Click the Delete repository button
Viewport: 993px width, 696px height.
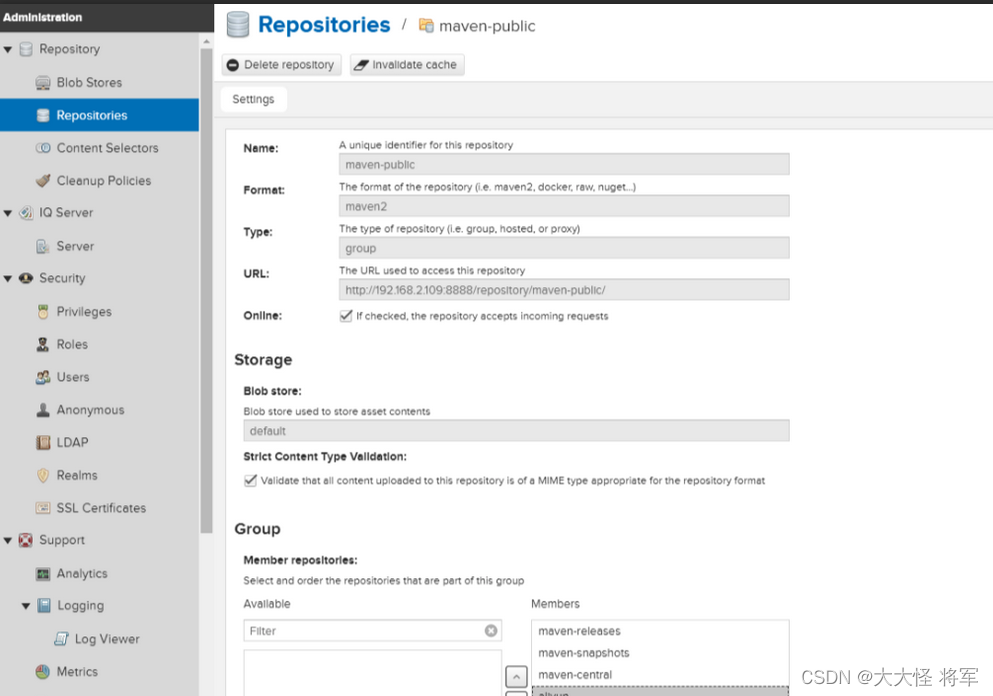click(x=281, y=65)
